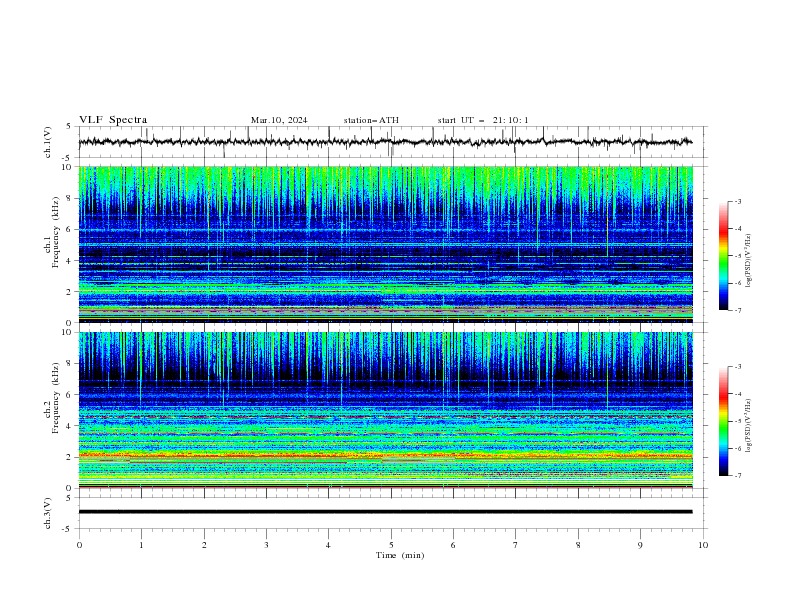The width and height of the screenshot is (792, 612).
Task: Click the "-7" label on ch.2 colorbar
Action: [x=737, y=476]
